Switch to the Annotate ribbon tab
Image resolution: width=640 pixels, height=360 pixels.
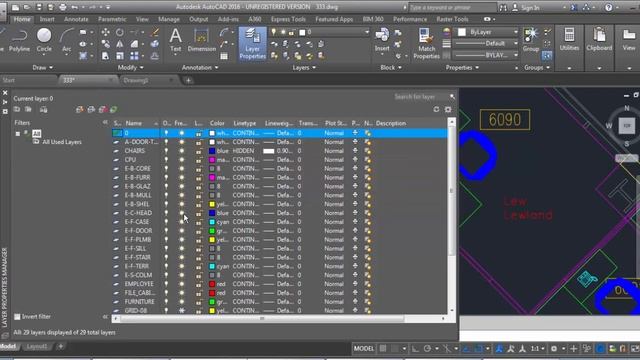(76, 19)
